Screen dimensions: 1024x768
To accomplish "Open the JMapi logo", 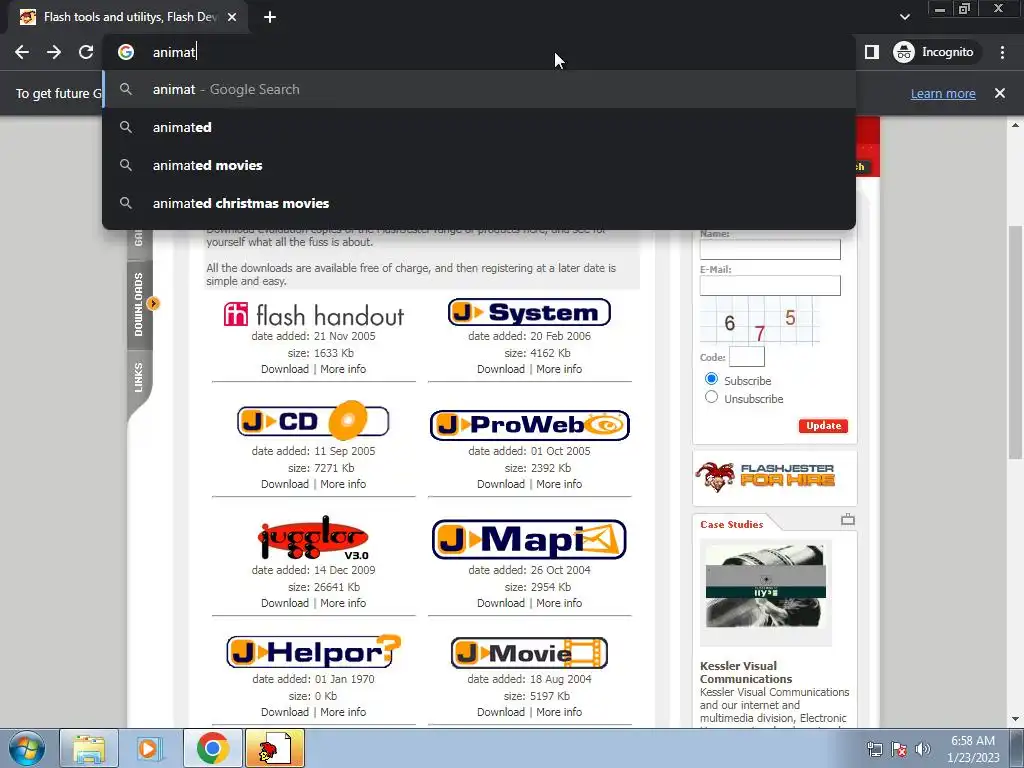I will 530,540.
